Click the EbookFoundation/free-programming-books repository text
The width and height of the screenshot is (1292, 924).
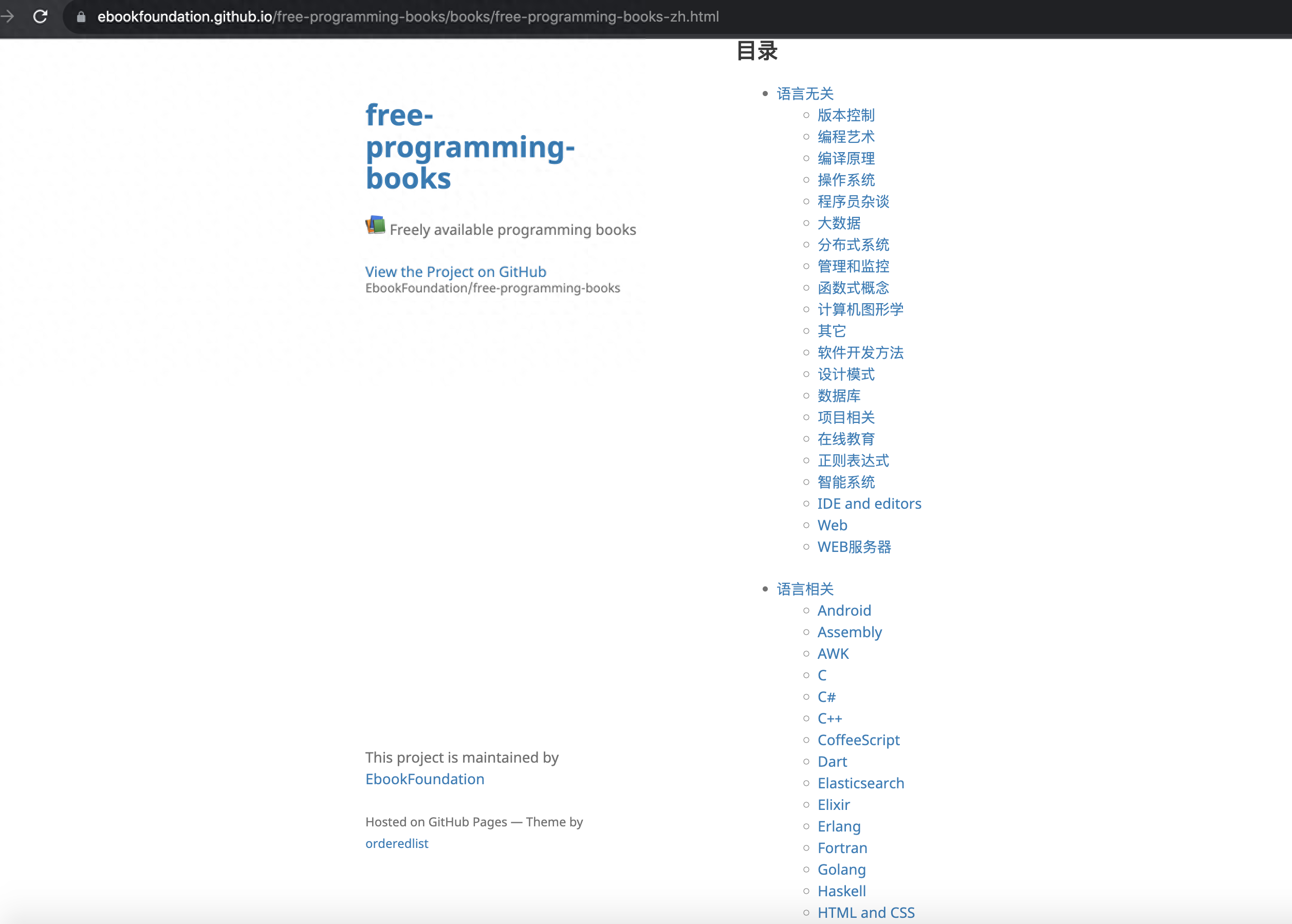tap(493, 288)
